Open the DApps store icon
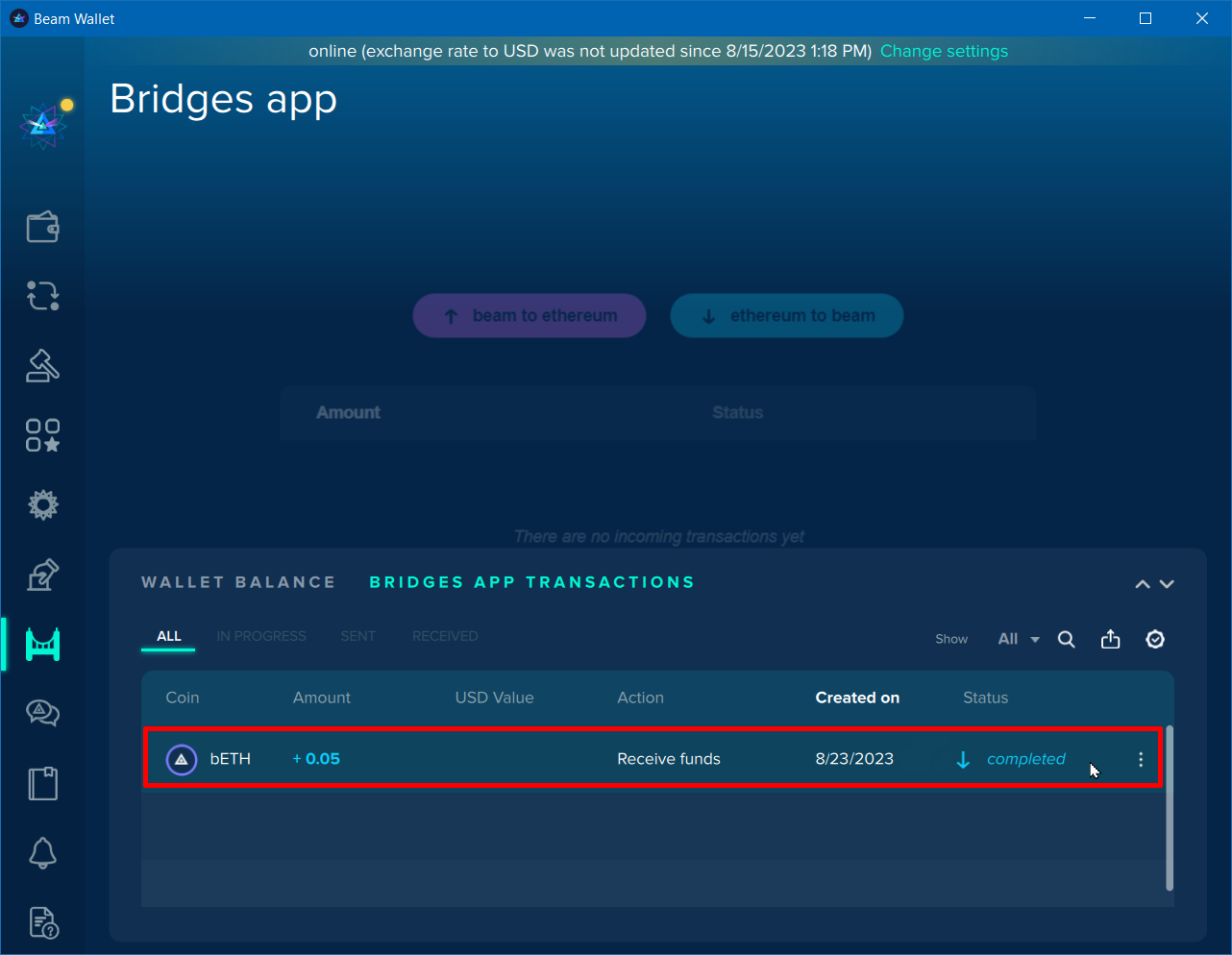Screen dimensions: 1232x955 [x=42, y=435]
